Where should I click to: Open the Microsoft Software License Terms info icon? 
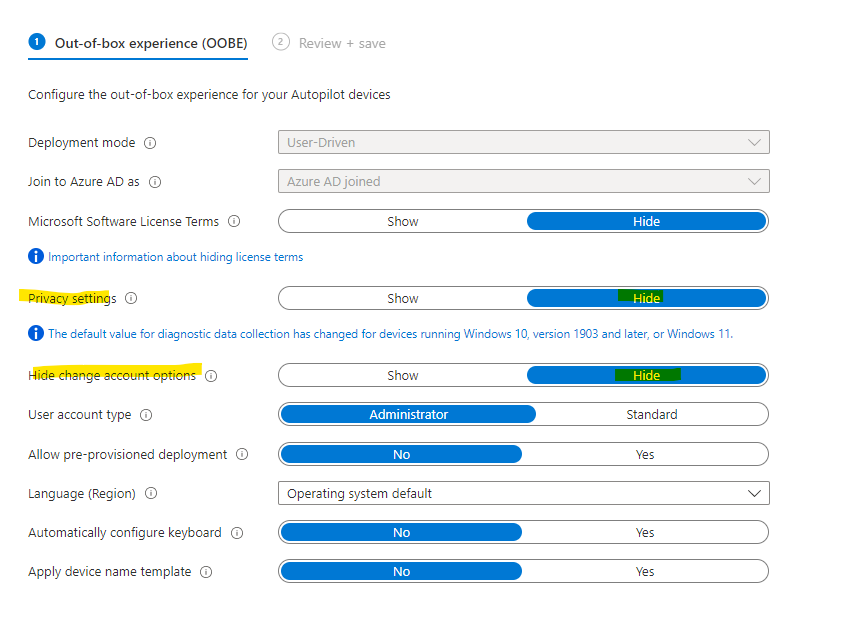tap(232, 221)
